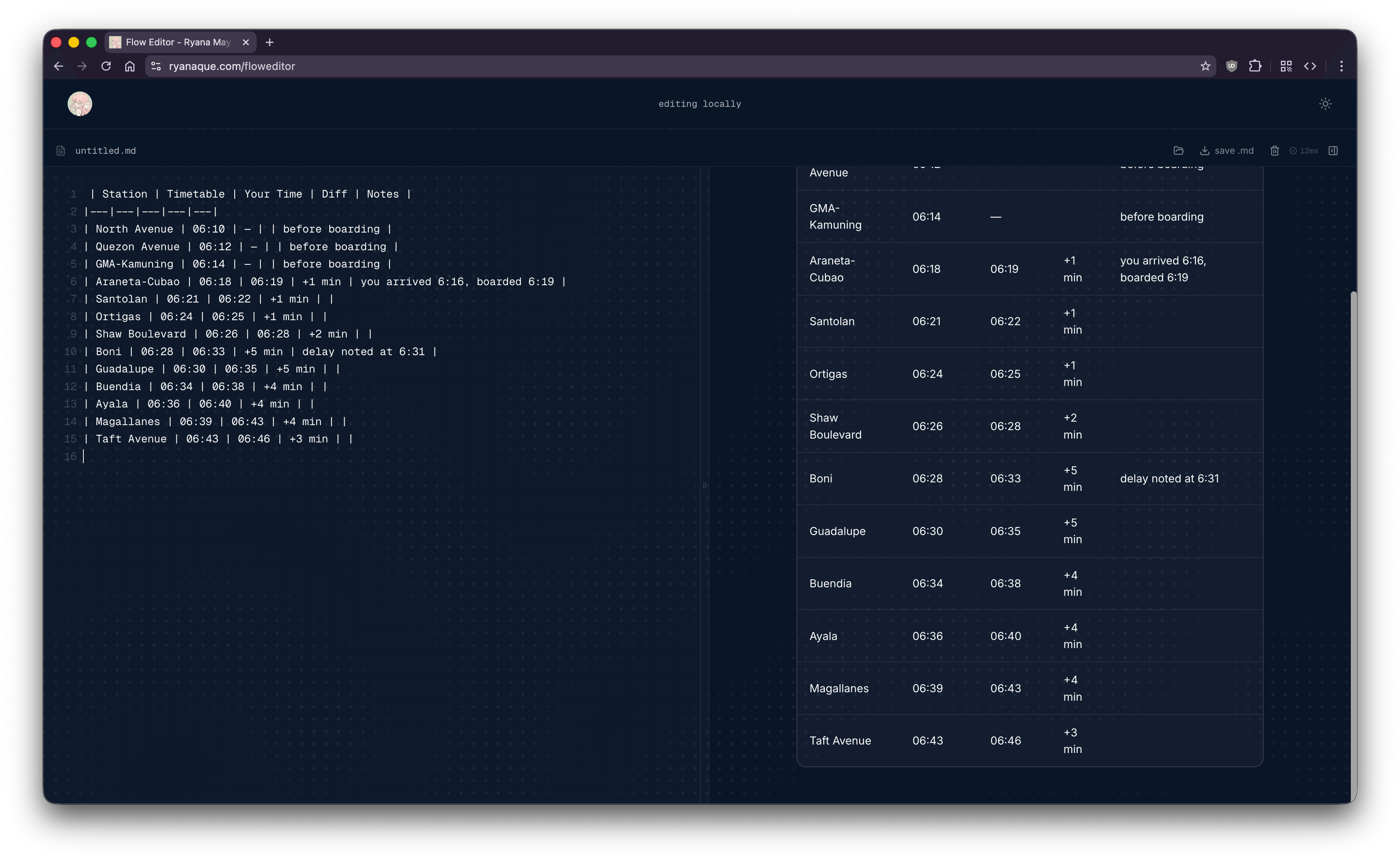Click the code brackets devtools icon
Viewport: 1400px width, 861px height.
pos(1309,66)
